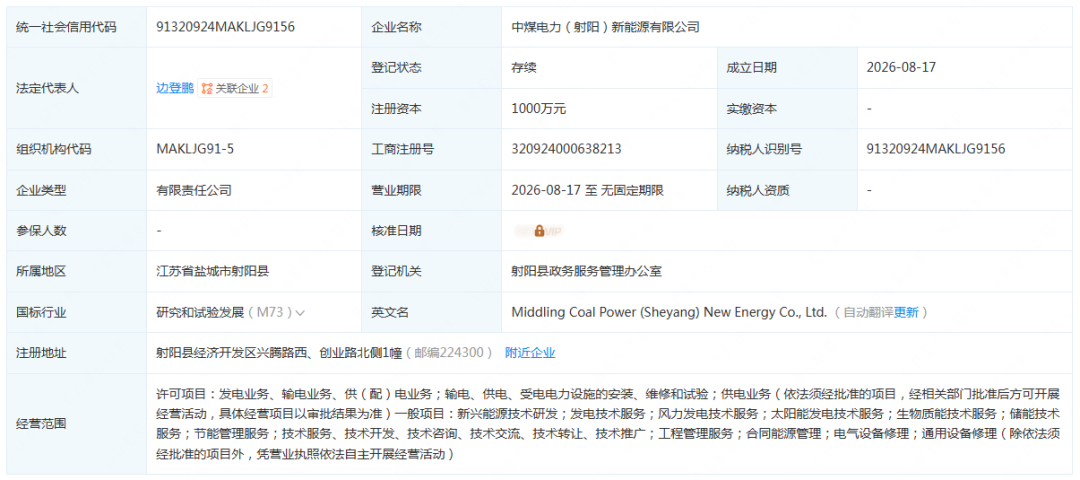The height and width of the screenshot is (480, 1080).
Task: Click the 英文名 label
Action: click(390, 313)
